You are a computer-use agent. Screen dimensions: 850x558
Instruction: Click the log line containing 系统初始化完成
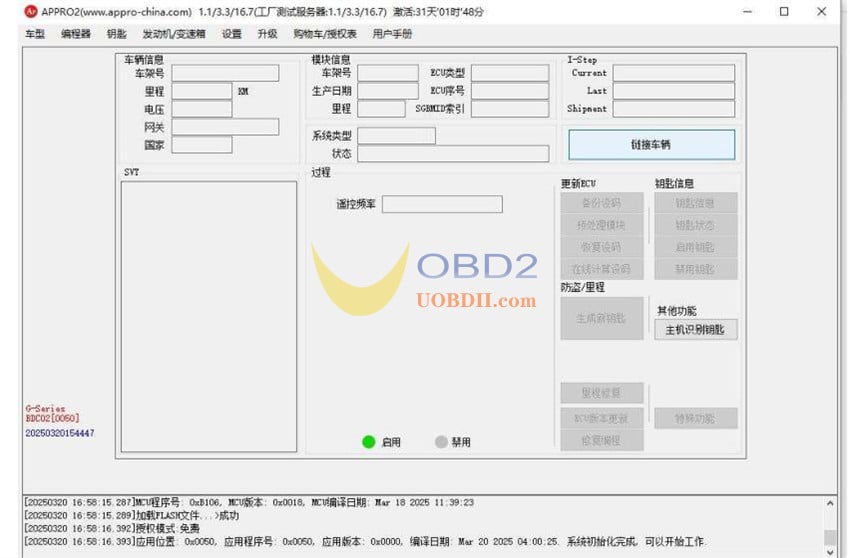pyautogui.click(x=364, y=541)
